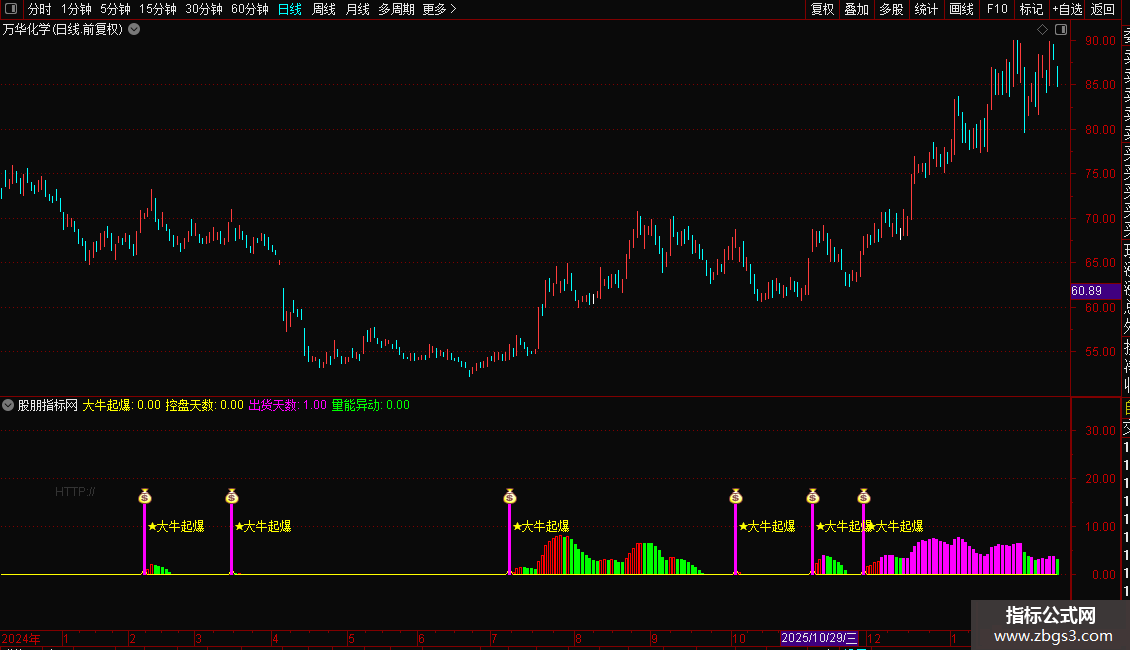Screen dimensions: 1130x650
Task: Click the 复权 button
Action: tap(822, 9)
